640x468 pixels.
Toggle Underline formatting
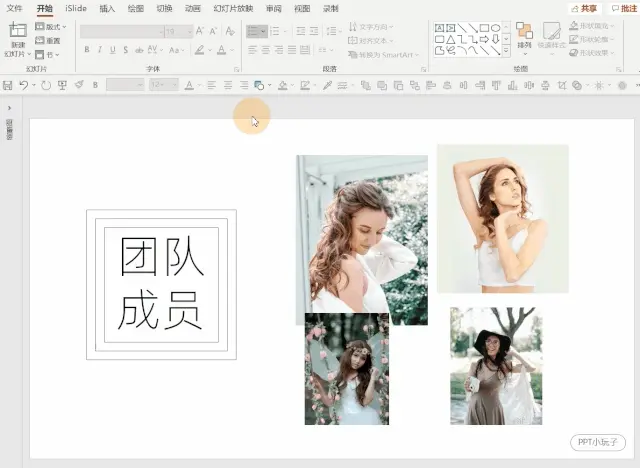click(x=113, y=50)
